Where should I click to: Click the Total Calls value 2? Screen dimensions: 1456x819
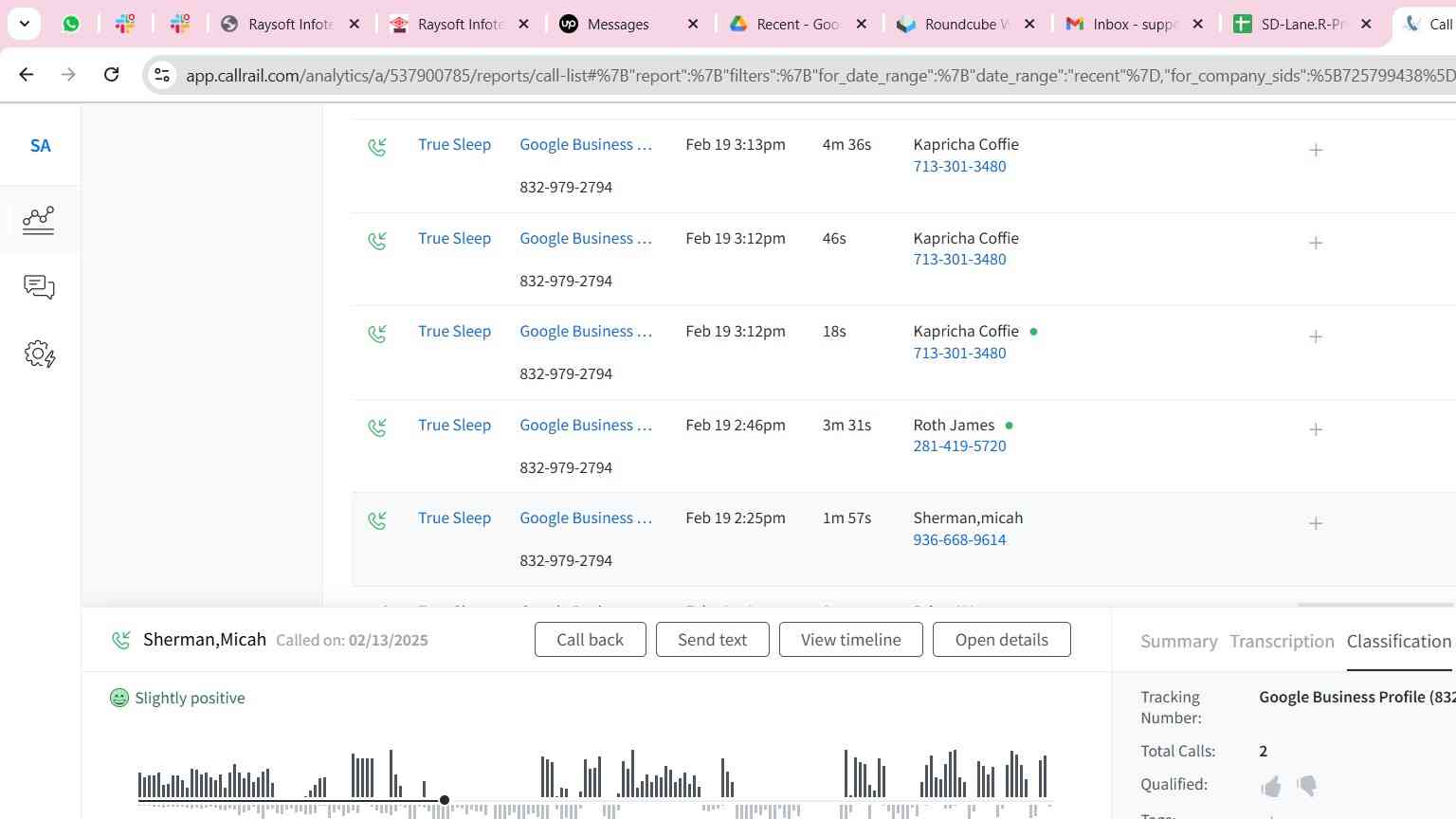pyautogui.click(x=1264, y=752)
